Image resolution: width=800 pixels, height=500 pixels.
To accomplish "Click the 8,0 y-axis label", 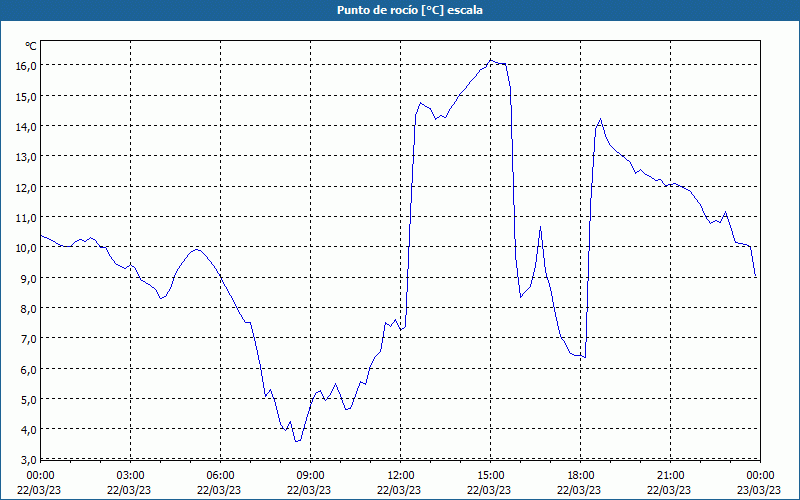I will pyautogui.click(x=29, y=308).
